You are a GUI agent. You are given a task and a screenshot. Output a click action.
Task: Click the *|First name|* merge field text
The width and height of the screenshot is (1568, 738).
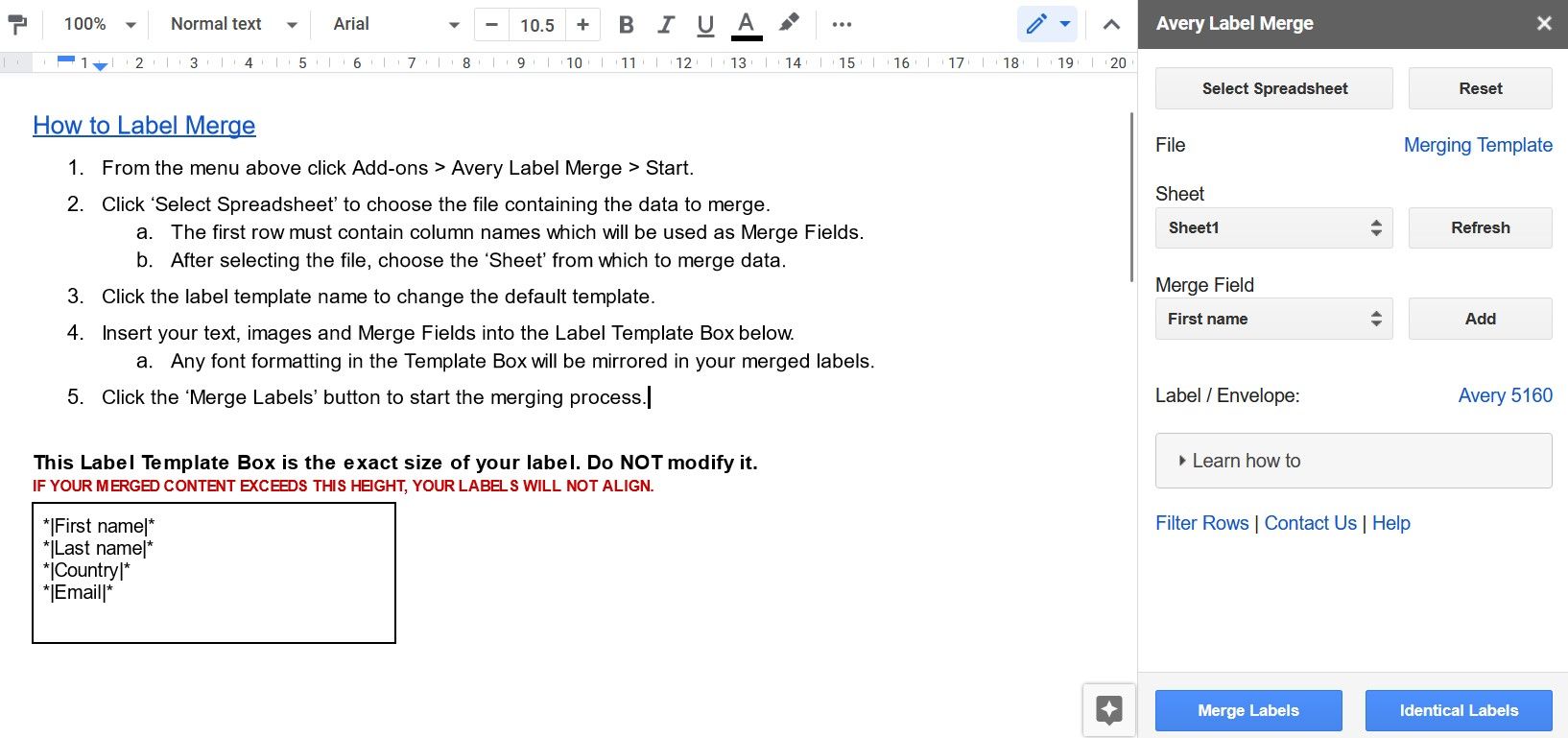tap(99, 526)
